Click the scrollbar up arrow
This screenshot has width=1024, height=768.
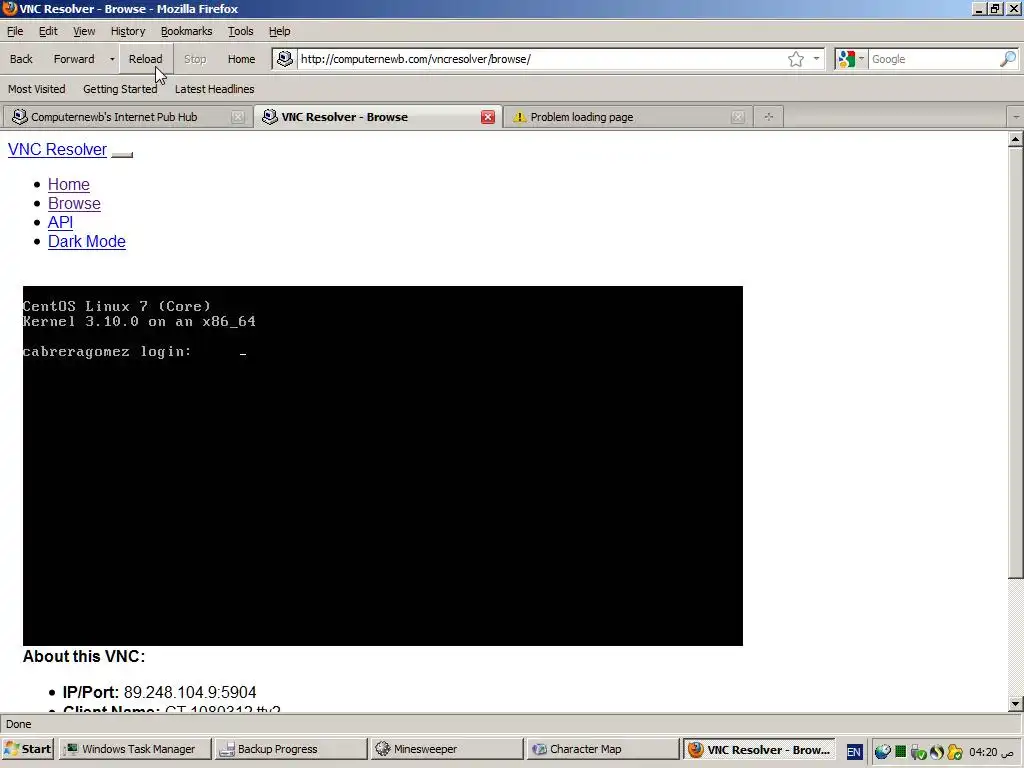(1016, 139)
